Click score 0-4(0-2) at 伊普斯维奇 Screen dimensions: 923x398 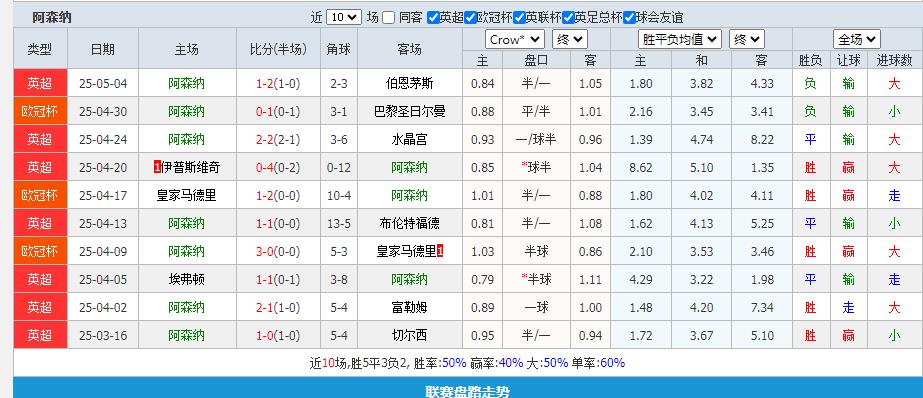(278, 168)
